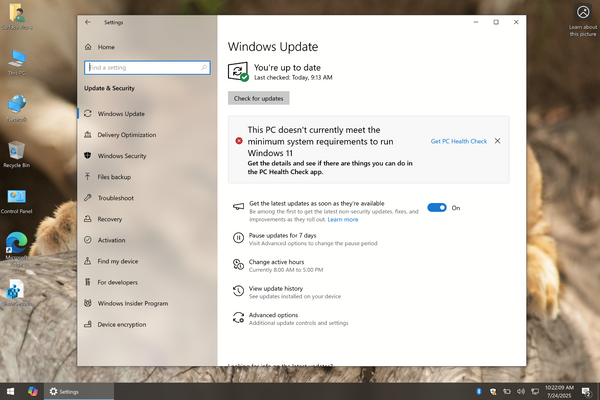
Task: Open Change active hours
Action: click(276, 262)
